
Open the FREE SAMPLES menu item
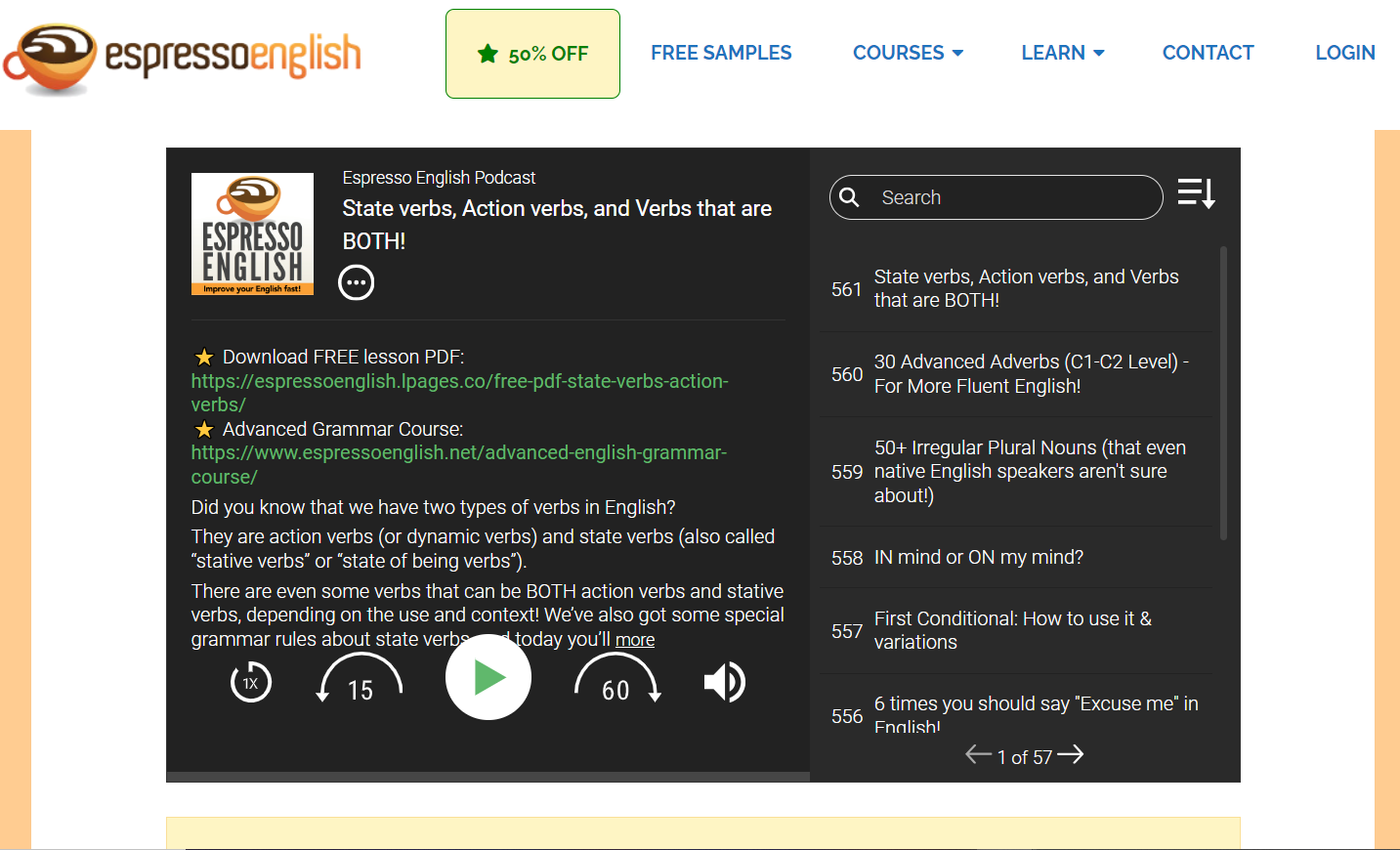coord(721,53)
